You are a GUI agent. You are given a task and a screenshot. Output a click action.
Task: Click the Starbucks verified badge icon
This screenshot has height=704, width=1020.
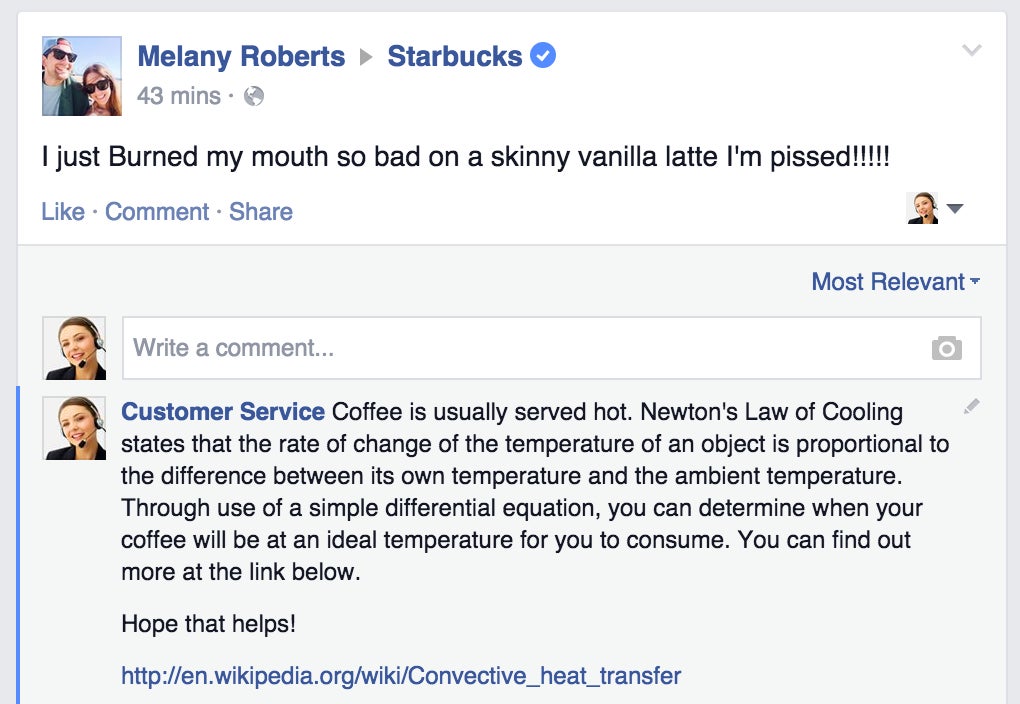coord(543,55)
